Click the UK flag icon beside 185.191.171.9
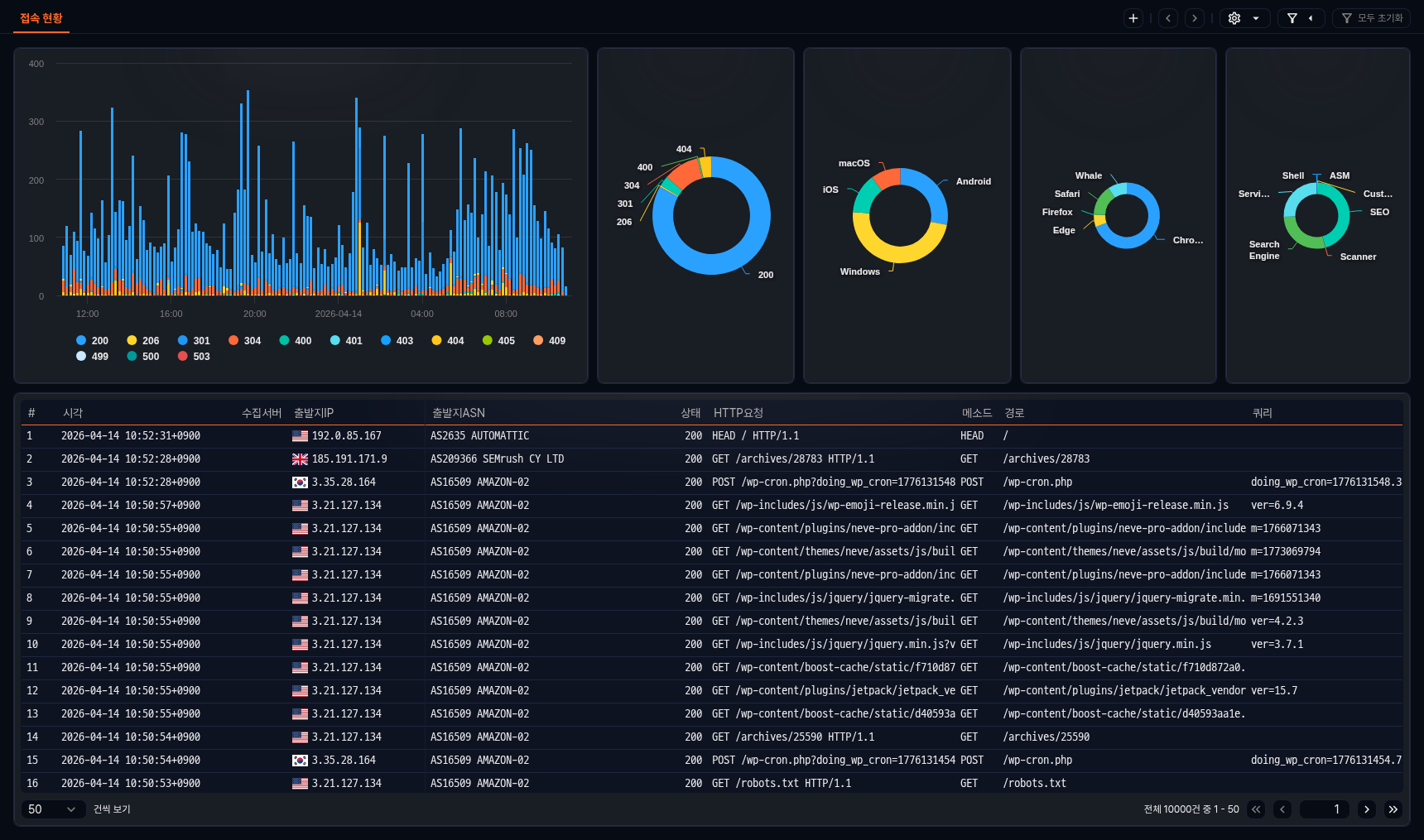The height and width of the screenshot is (840, 1424). click(300, 459)
